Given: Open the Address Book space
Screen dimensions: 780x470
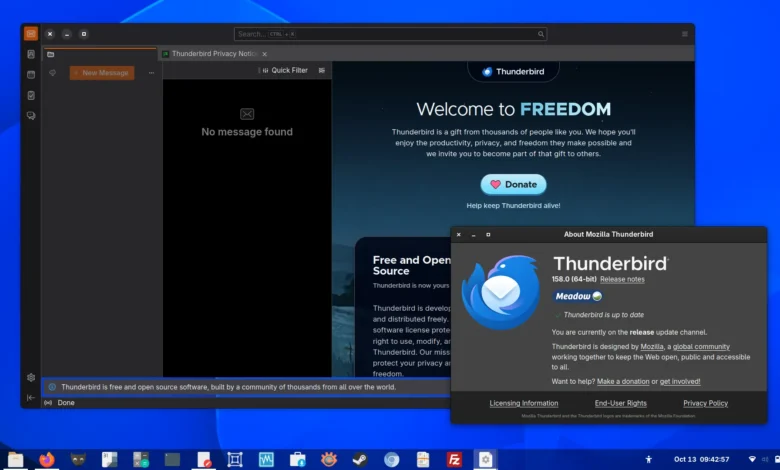Looking at the screenshot, I should click(31, 54).
